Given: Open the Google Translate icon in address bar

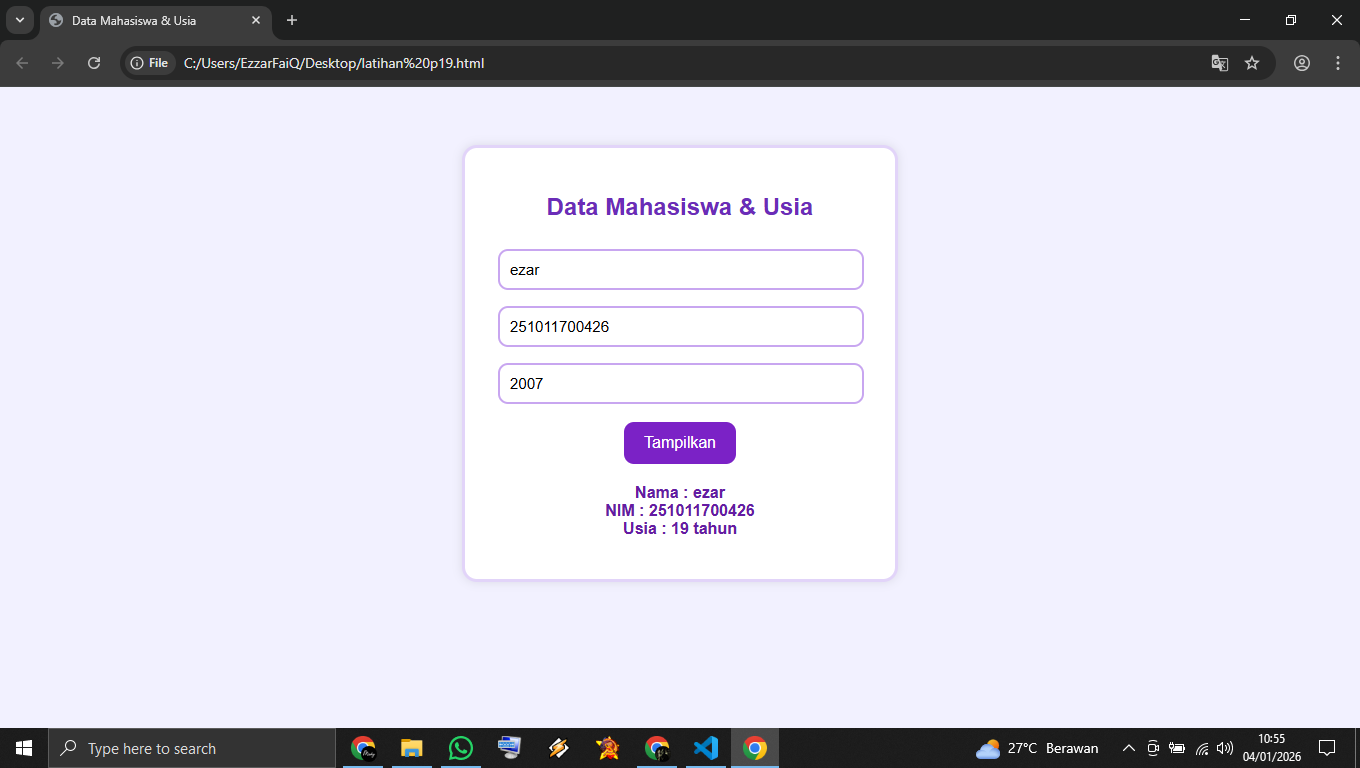Looking at the screenshot, I should (x=1220, y=63).
